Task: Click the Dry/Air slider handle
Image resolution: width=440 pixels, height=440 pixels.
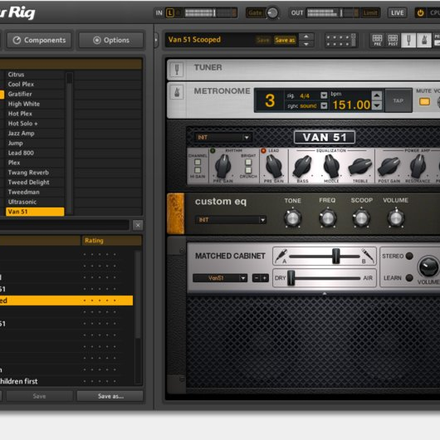Action: point(291,278)
